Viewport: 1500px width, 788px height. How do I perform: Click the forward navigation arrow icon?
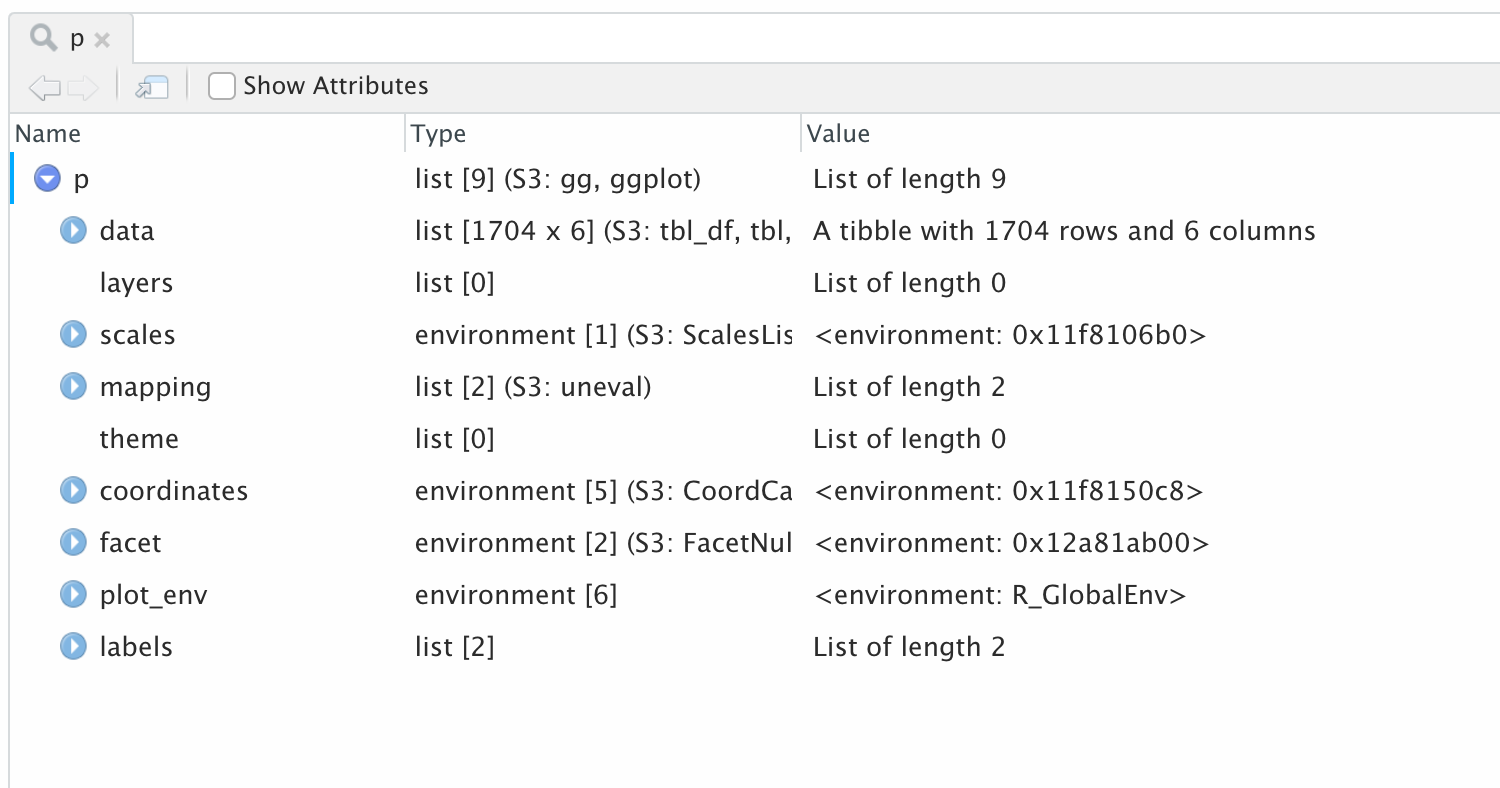(x=83, y=87)
